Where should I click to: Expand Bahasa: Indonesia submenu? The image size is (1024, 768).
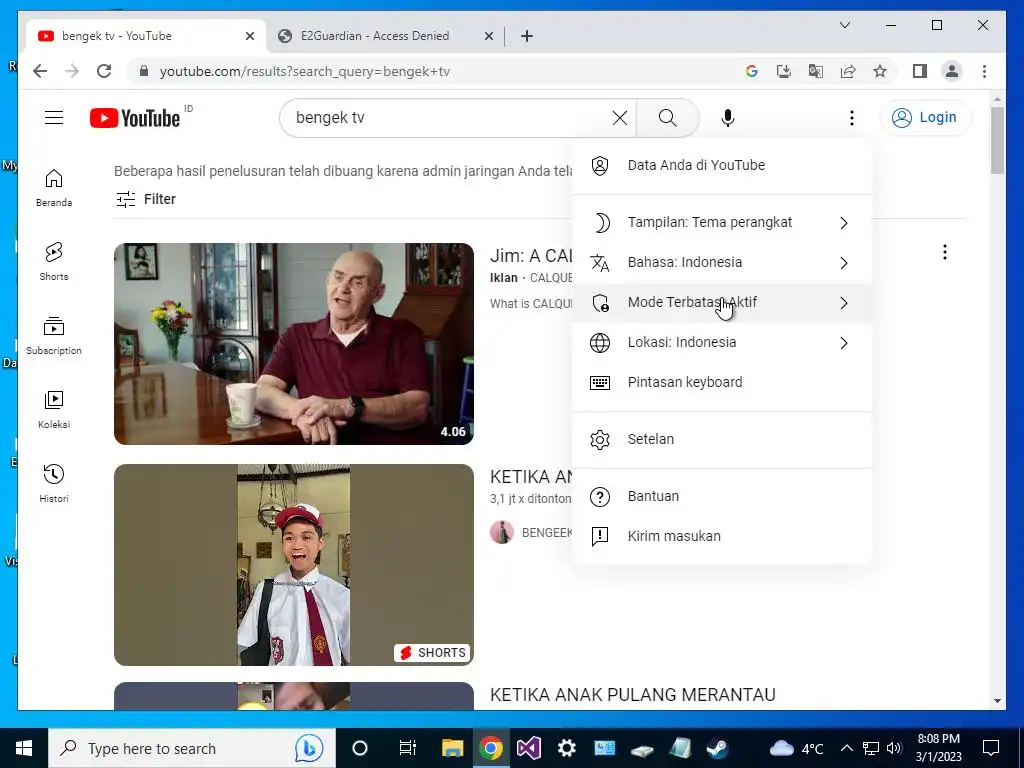pos(722,263)
